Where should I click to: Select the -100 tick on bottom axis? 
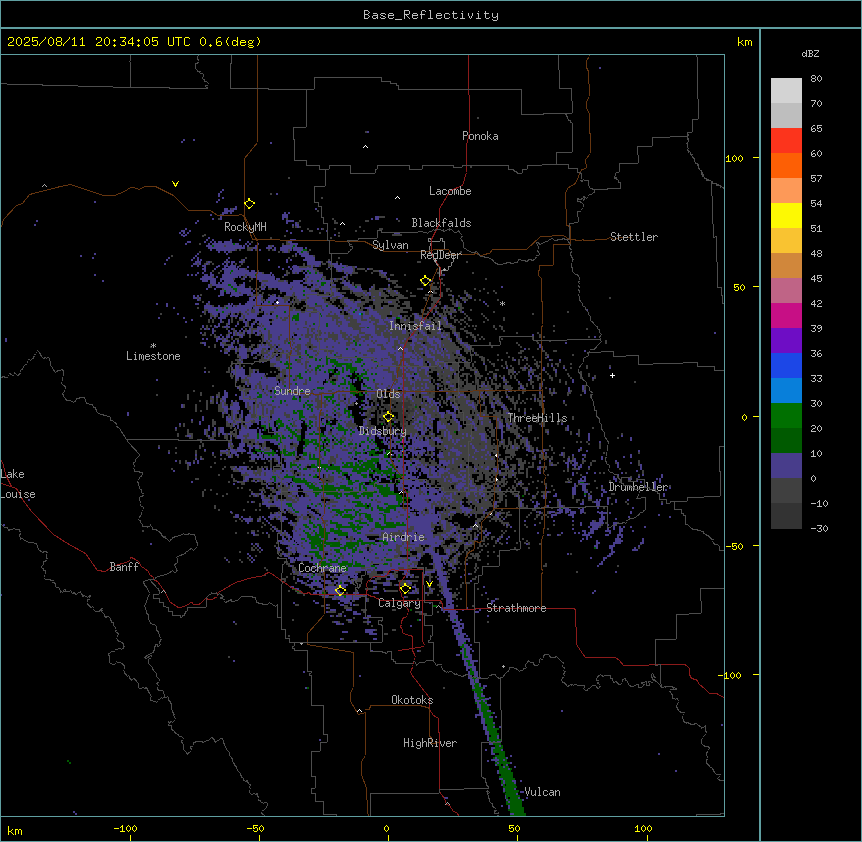tap(125, 828)
